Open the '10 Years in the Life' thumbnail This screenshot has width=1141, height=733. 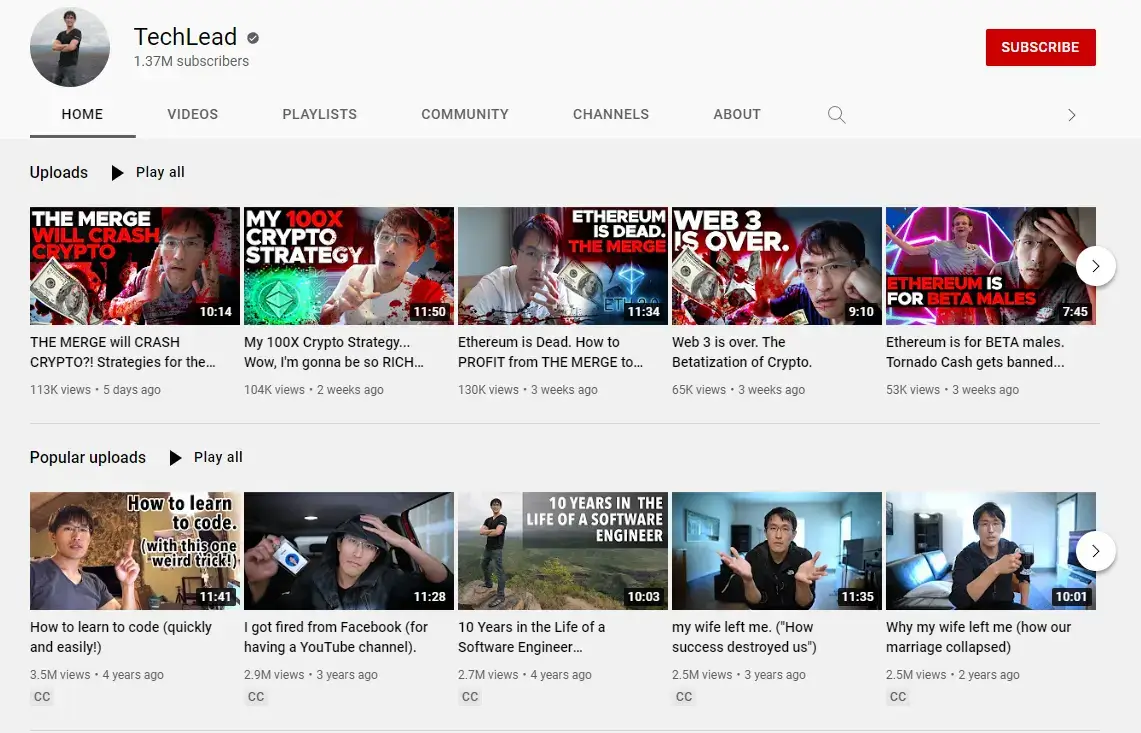pyautogui.click(x=562, y=551)
